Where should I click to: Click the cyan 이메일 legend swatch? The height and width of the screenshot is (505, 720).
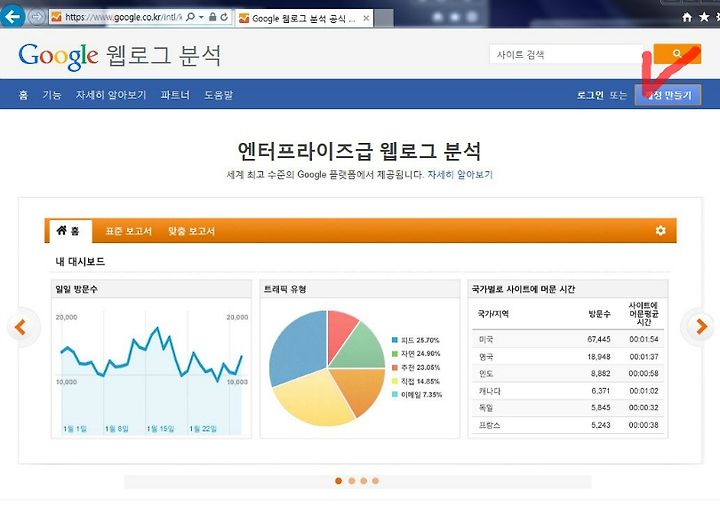tap(394, 394)
